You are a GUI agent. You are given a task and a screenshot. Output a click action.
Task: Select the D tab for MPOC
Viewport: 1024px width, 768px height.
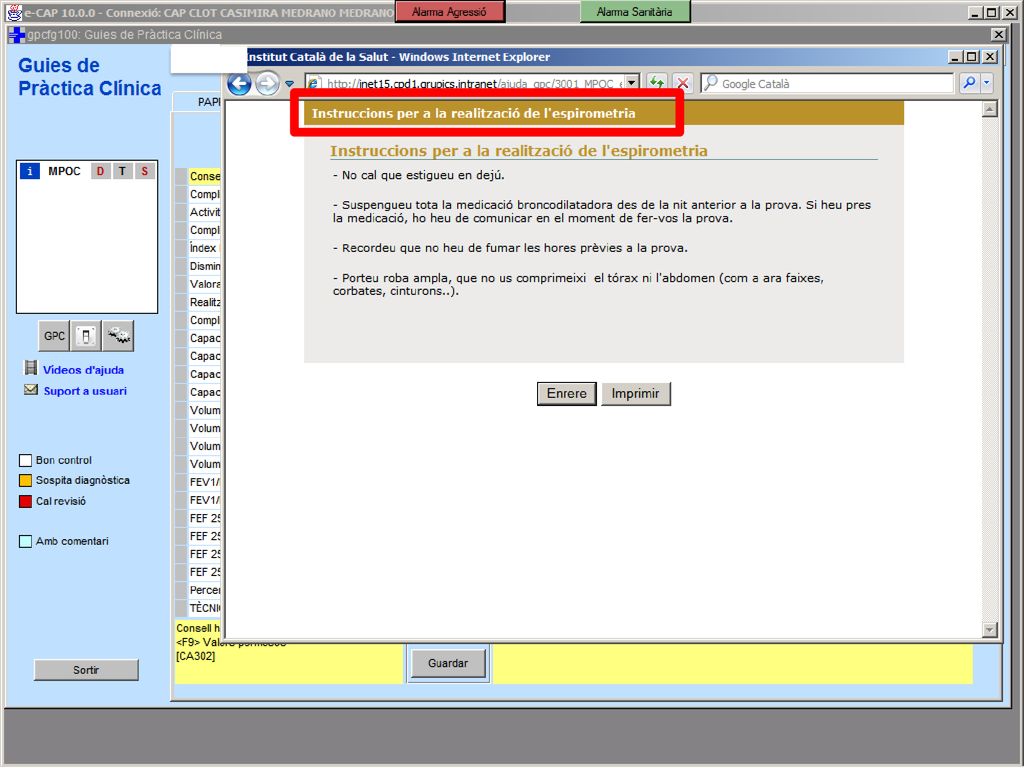pos(100,171)
